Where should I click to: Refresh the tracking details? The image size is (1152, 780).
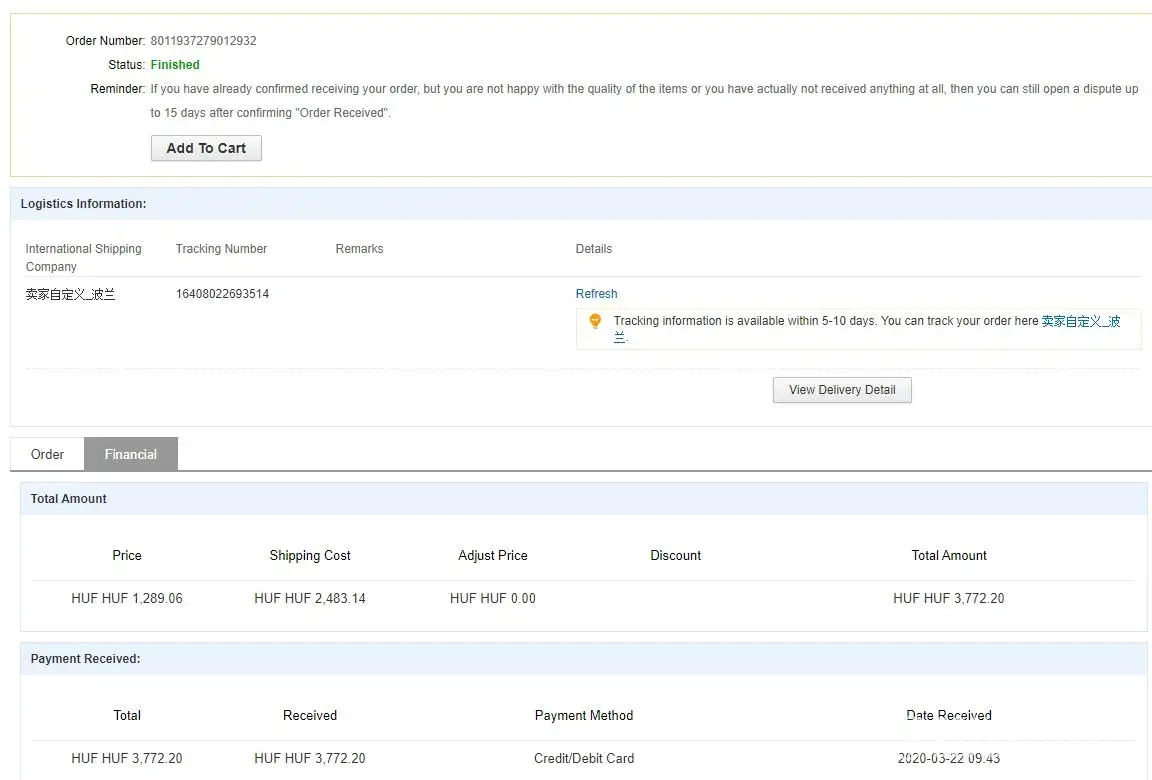click(596, 294)
